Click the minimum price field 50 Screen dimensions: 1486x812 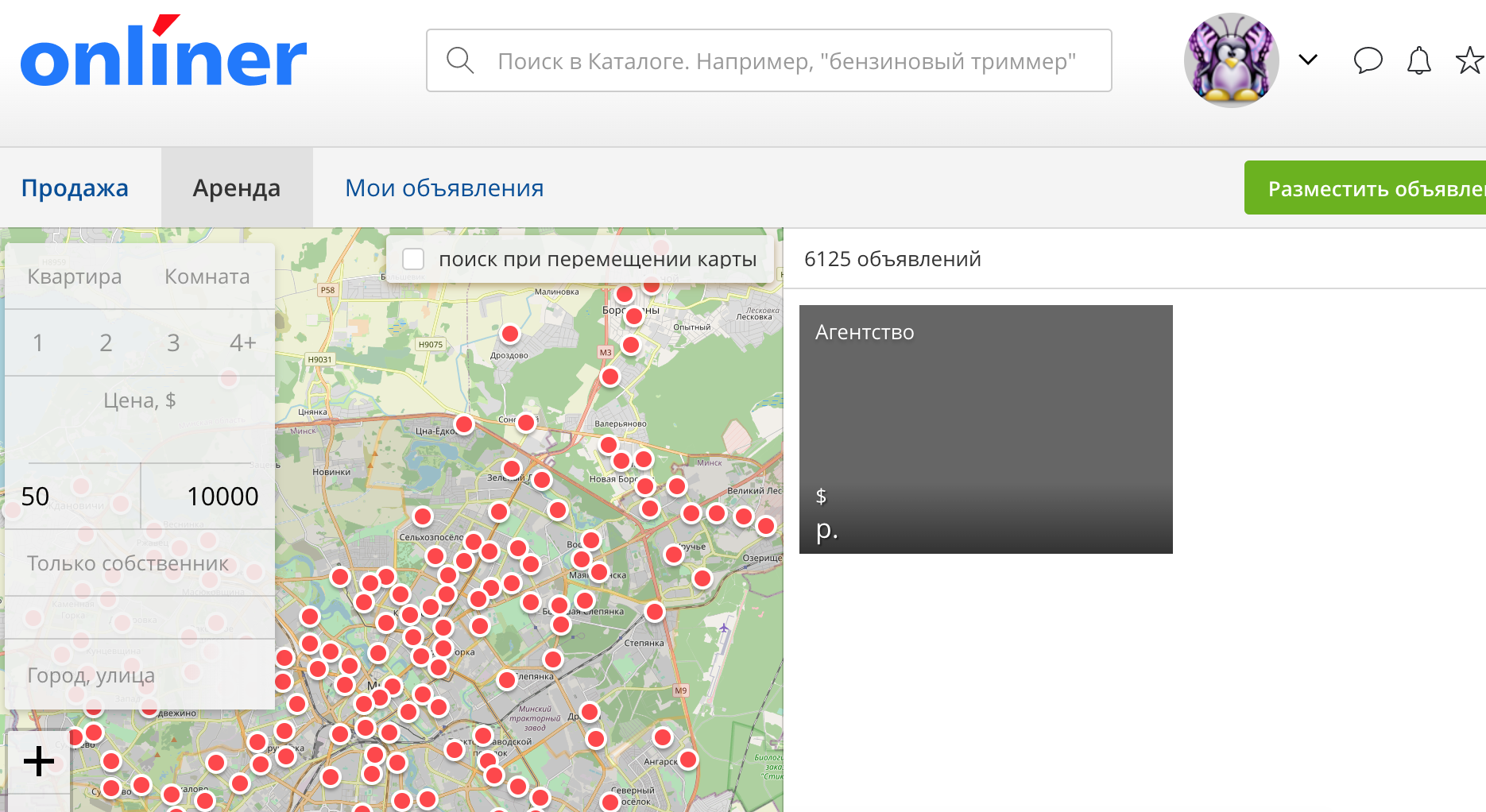73,496
